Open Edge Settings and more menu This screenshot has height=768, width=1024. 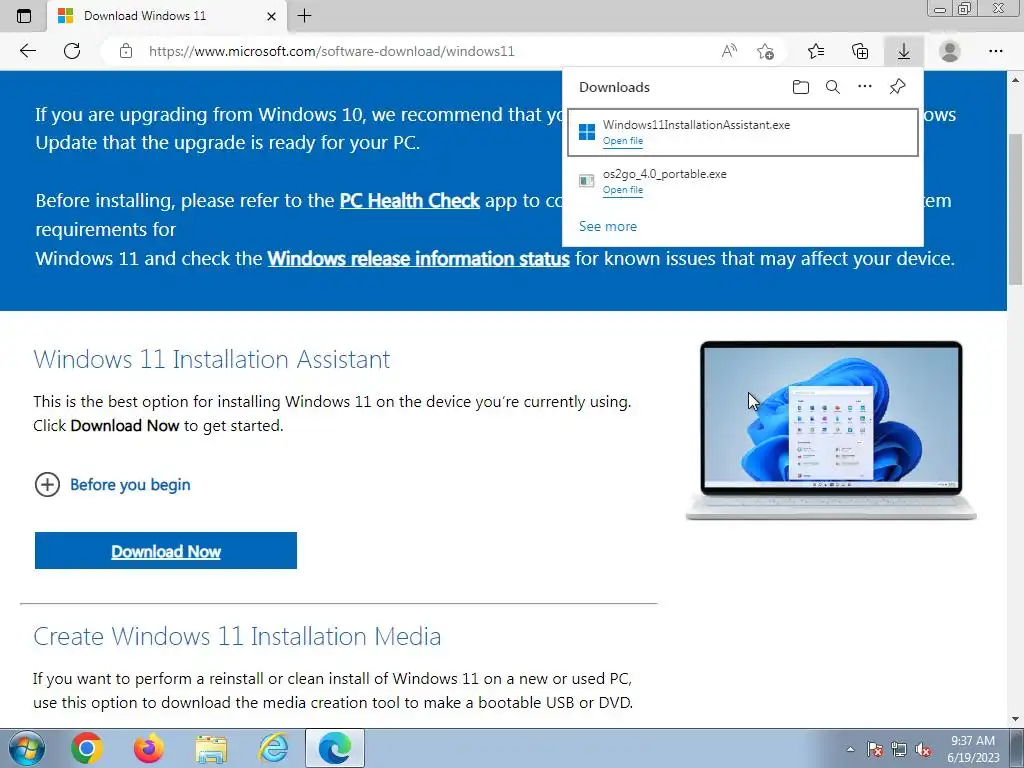coord(995,51)
